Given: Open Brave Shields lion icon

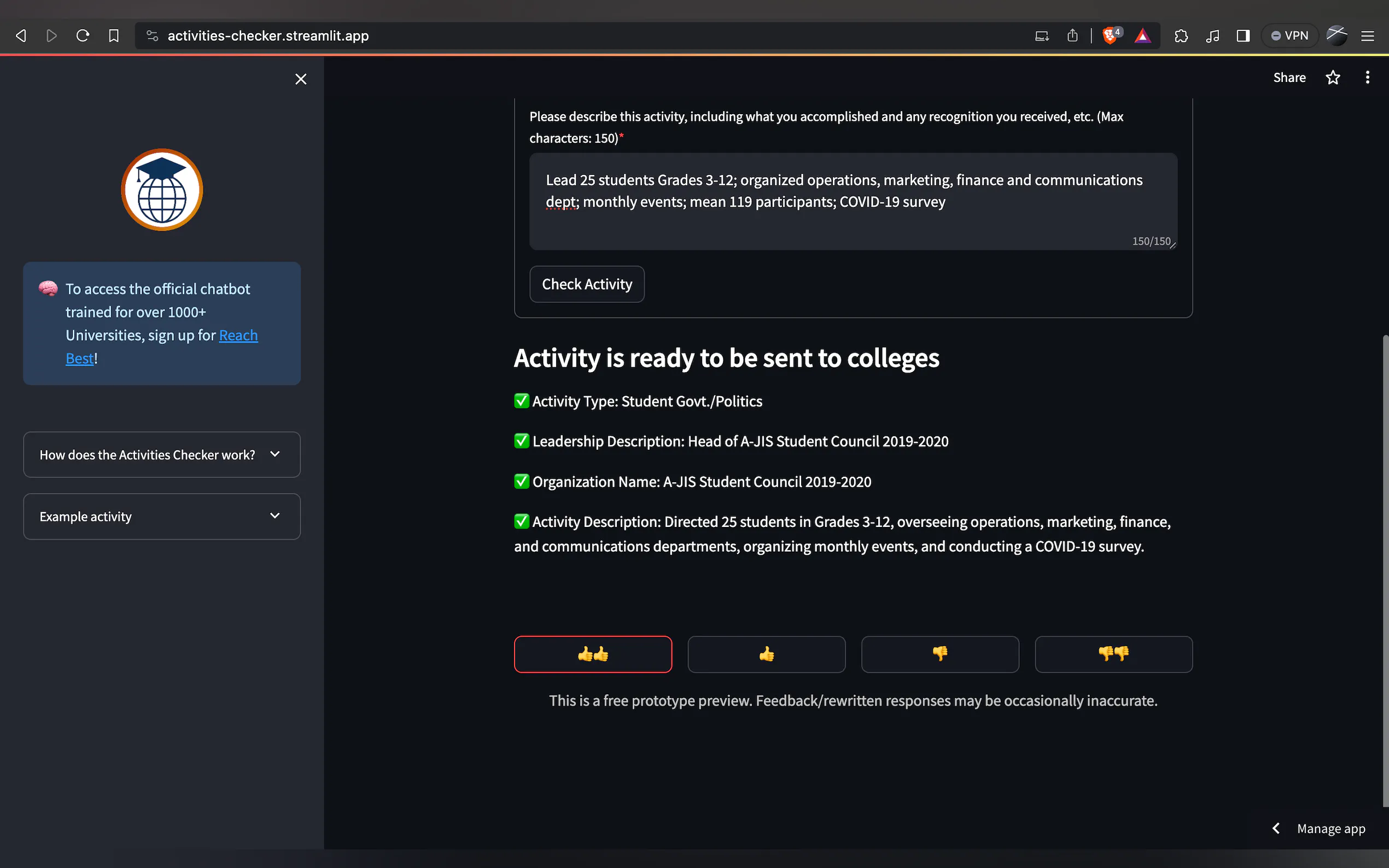Looking at the screenshot, I should 1110,36.
